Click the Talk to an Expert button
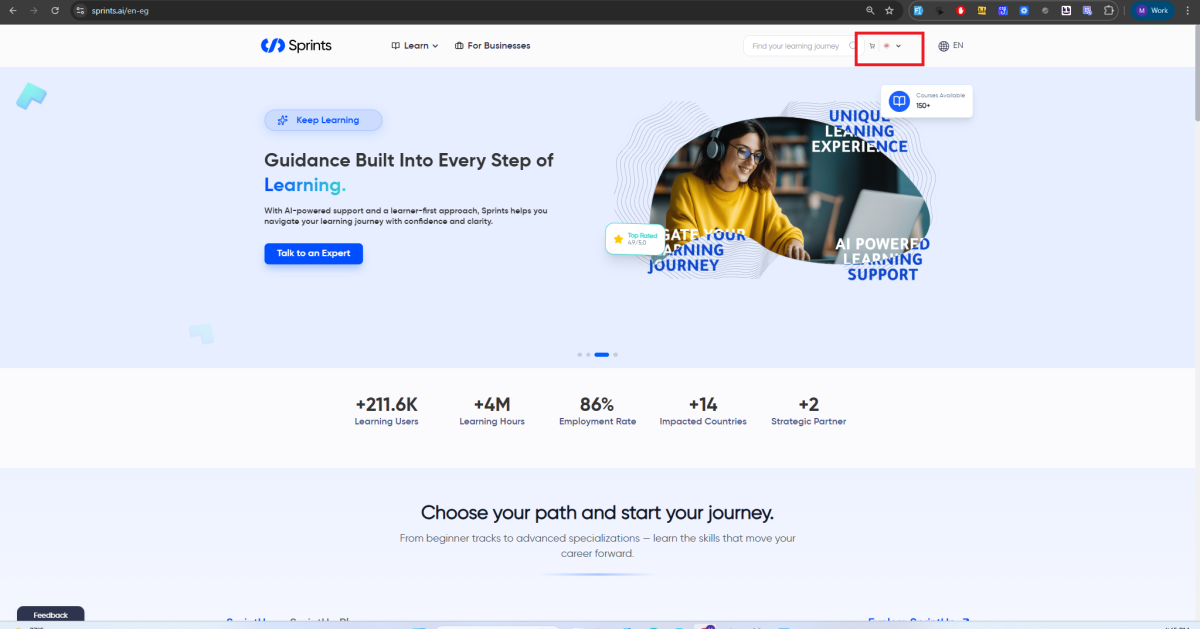Viewport: 1200px width, 629px height. pos(313,253)
